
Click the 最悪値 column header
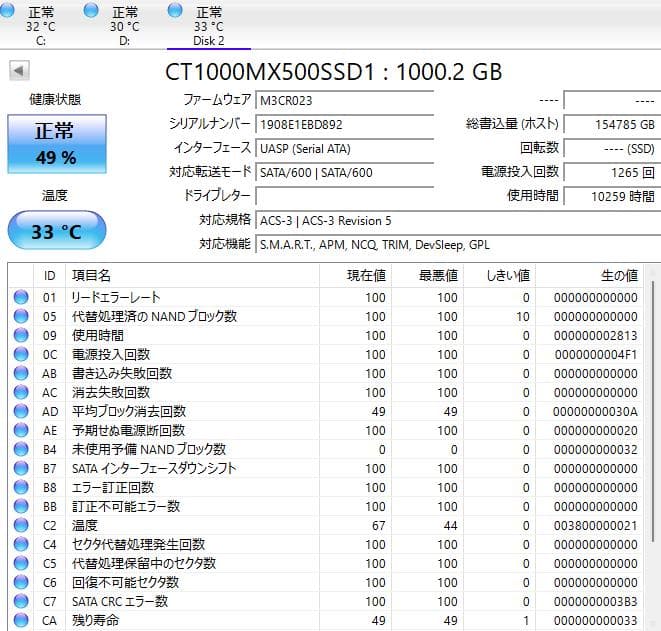tap(427, 276)
